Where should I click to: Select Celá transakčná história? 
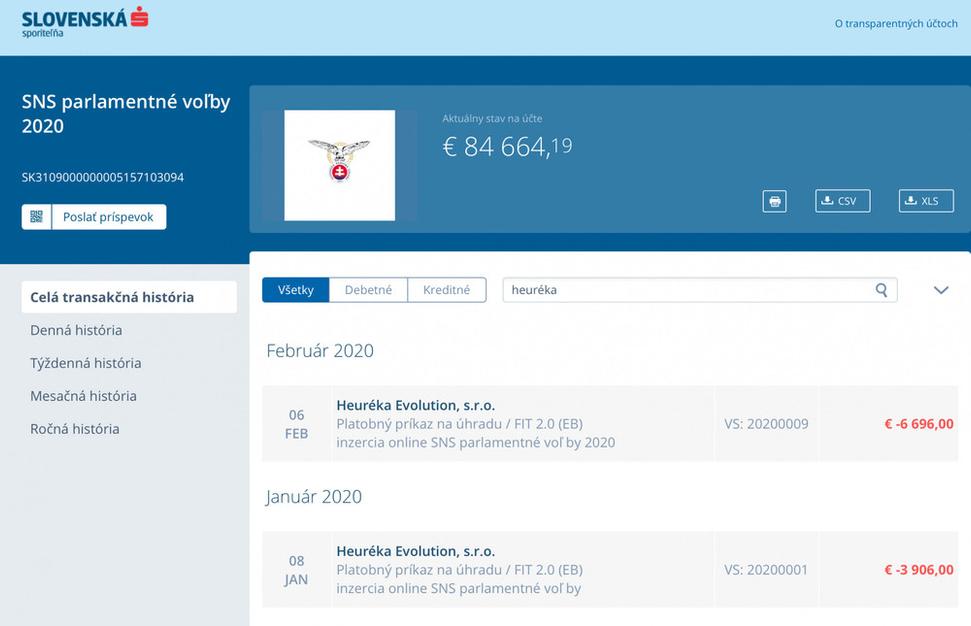click(x=129, y=297)
